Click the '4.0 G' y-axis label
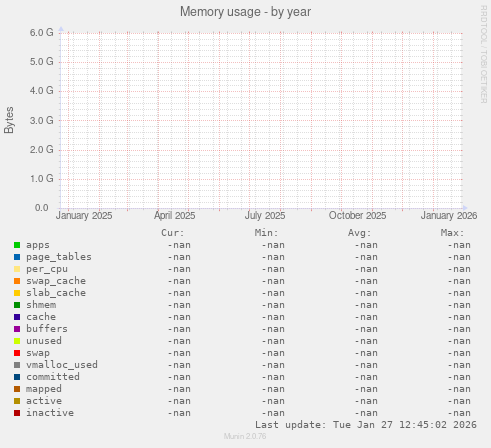 (42, 91)
